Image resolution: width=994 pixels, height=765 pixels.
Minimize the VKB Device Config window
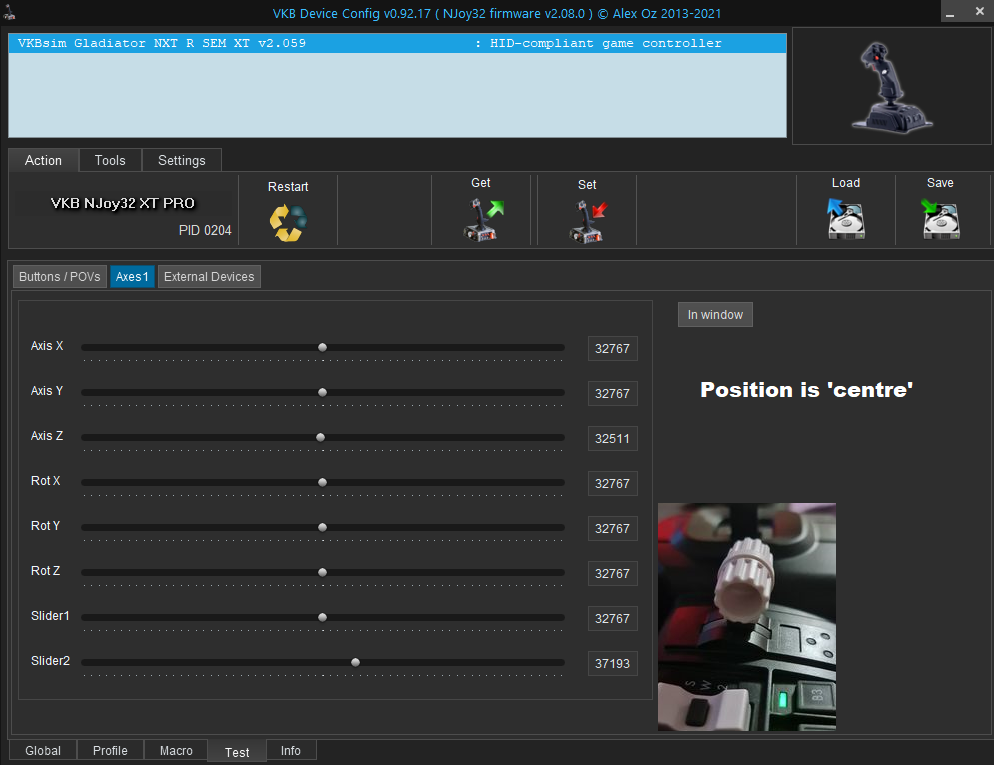pos(950,13)
